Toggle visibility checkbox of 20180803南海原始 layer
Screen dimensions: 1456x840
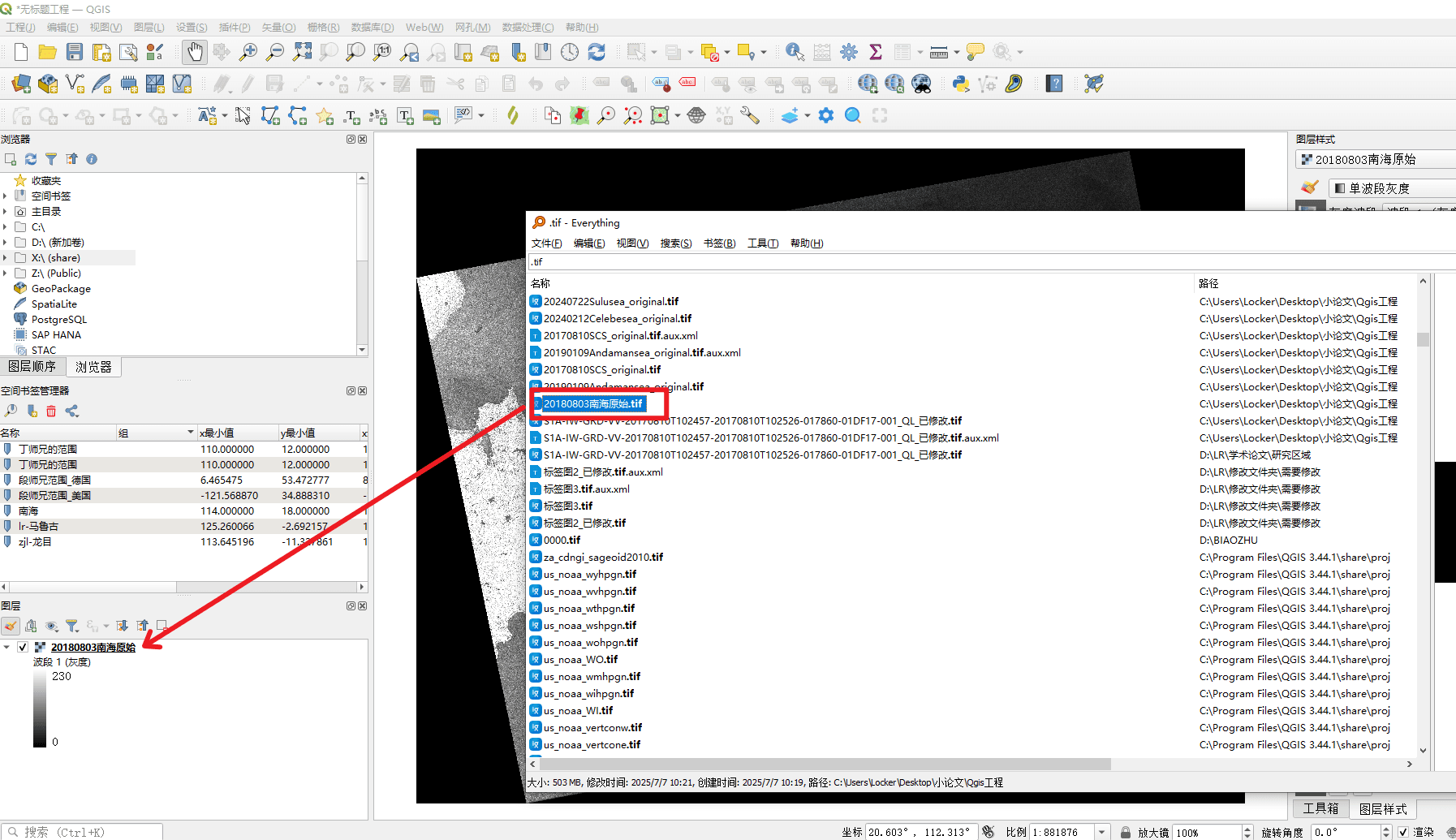coord(23,647)
